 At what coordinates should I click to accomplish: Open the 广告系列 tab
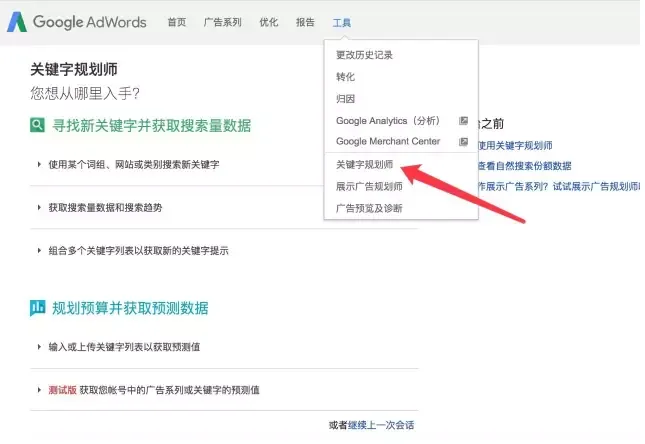(223, 22)
